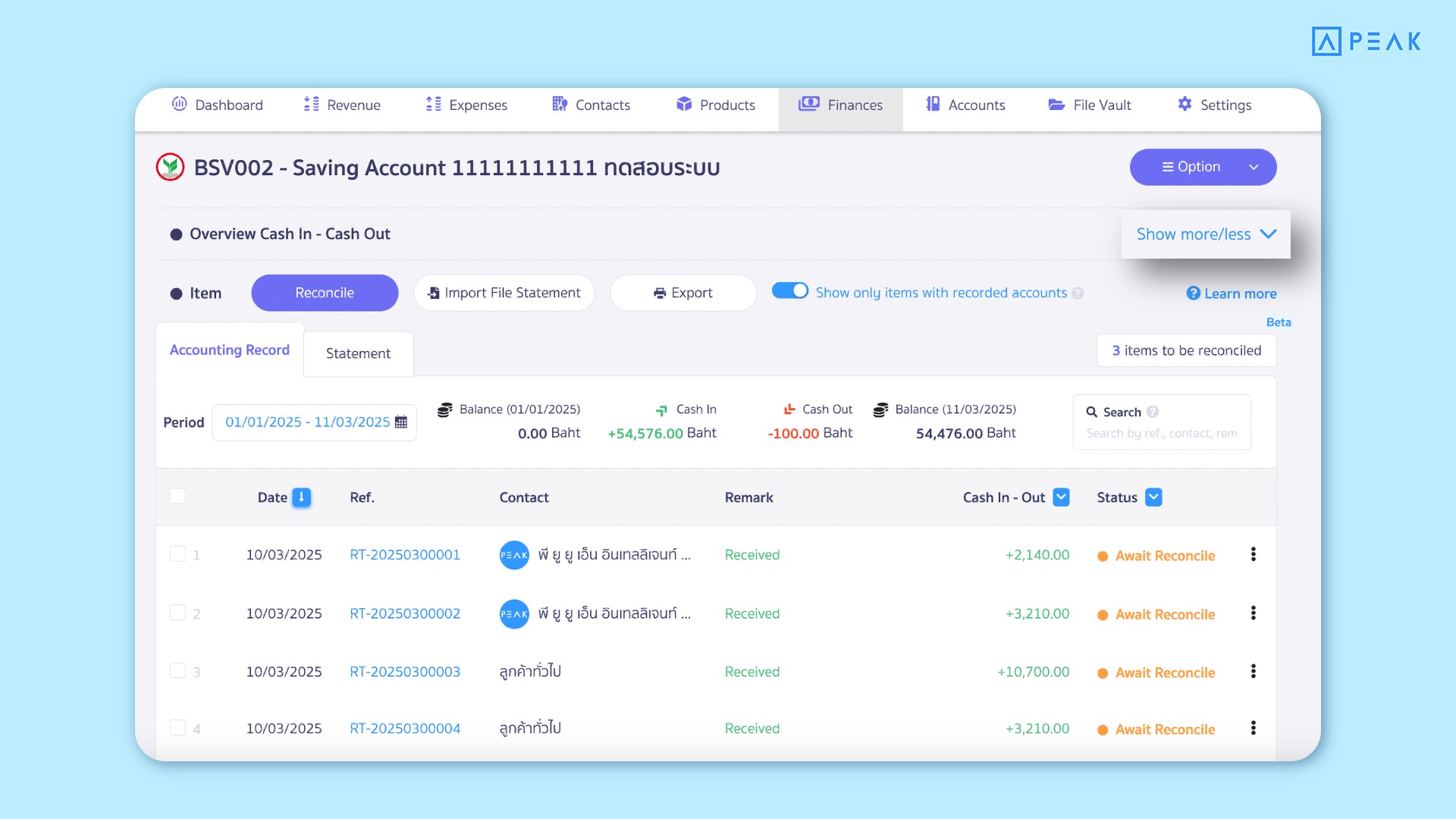This screenshot has width=1456, height=819.
Task: Click info icon next to recorded accounts toggle
Action: point(1078,293)
